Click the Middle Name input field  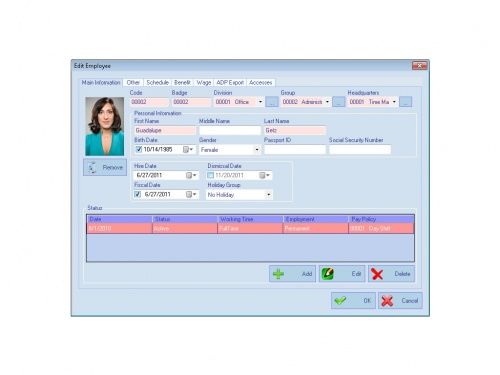pos(230,130)
